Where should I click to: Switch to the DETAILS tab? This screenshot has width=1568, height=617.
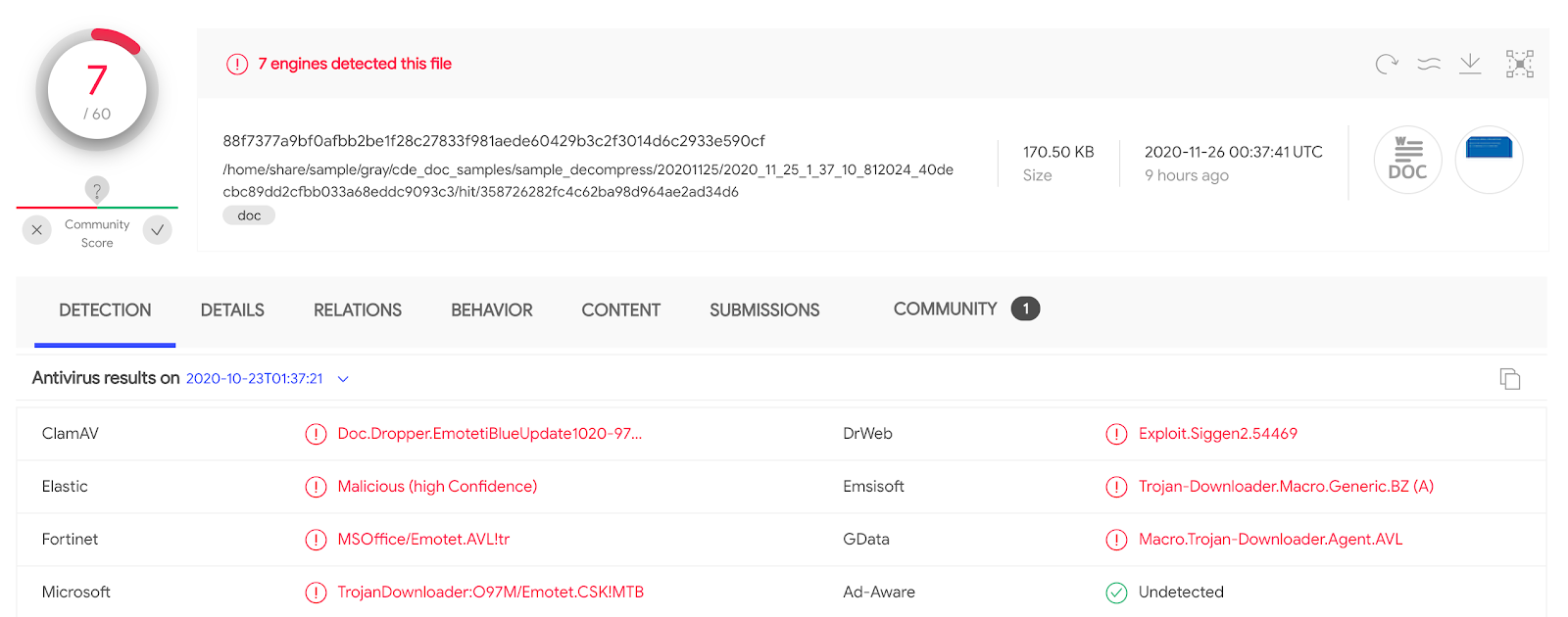232,310
